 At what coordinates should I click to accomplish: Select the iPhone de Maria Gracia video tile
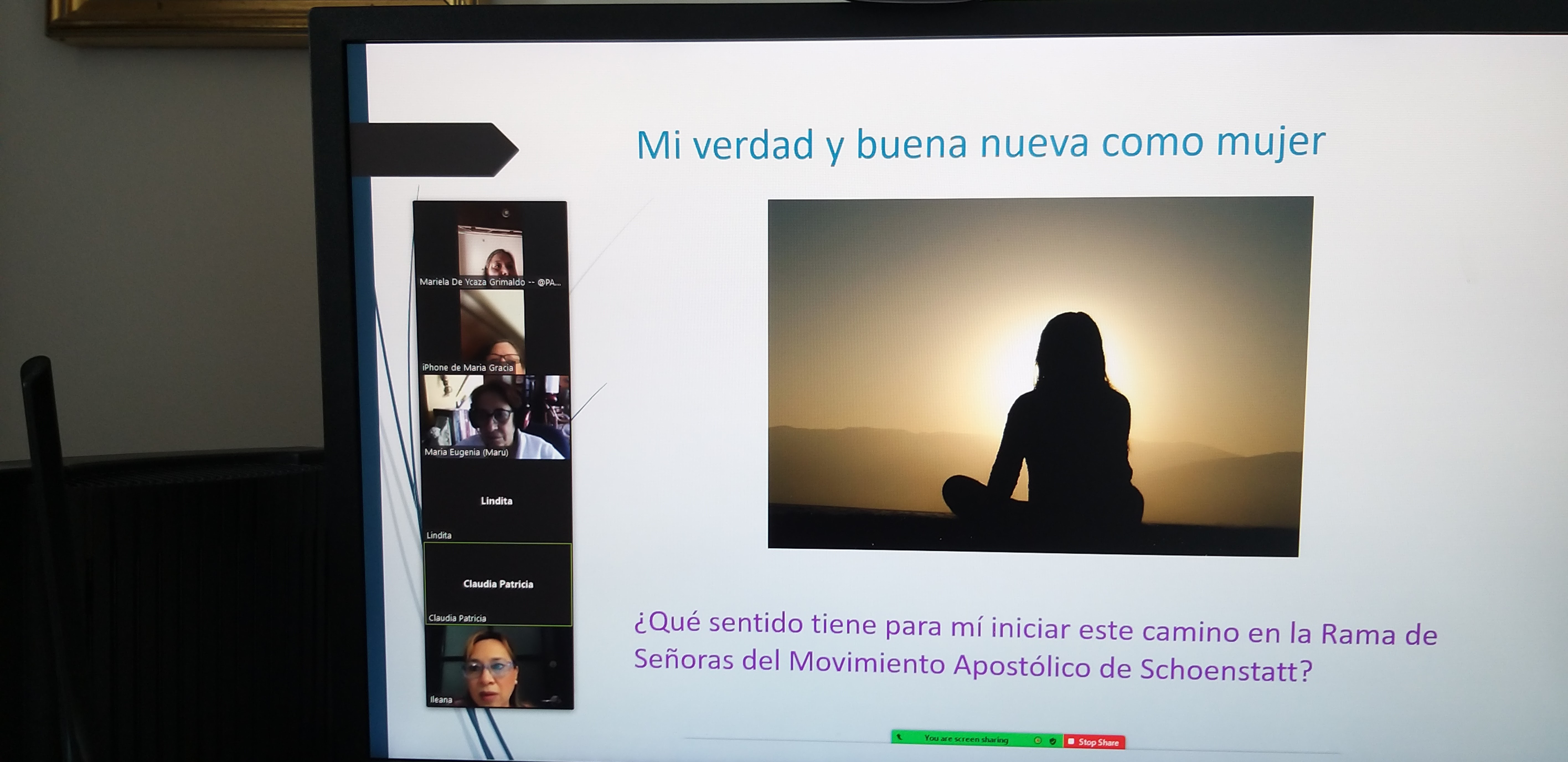(492, 332)
